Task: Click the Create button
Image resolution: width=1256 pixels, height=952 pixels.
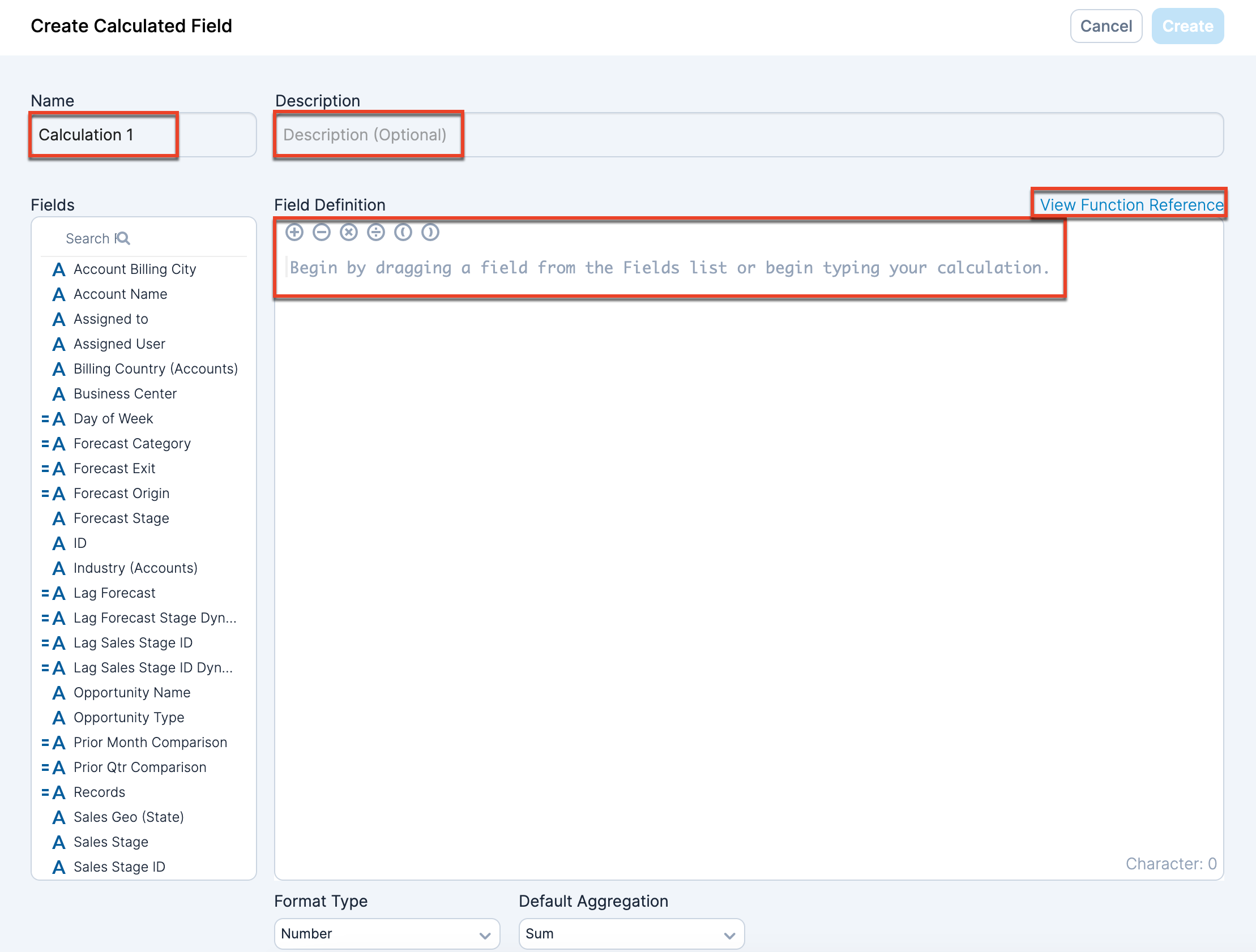Action: pyautogui.click(x=1187, y=26)
